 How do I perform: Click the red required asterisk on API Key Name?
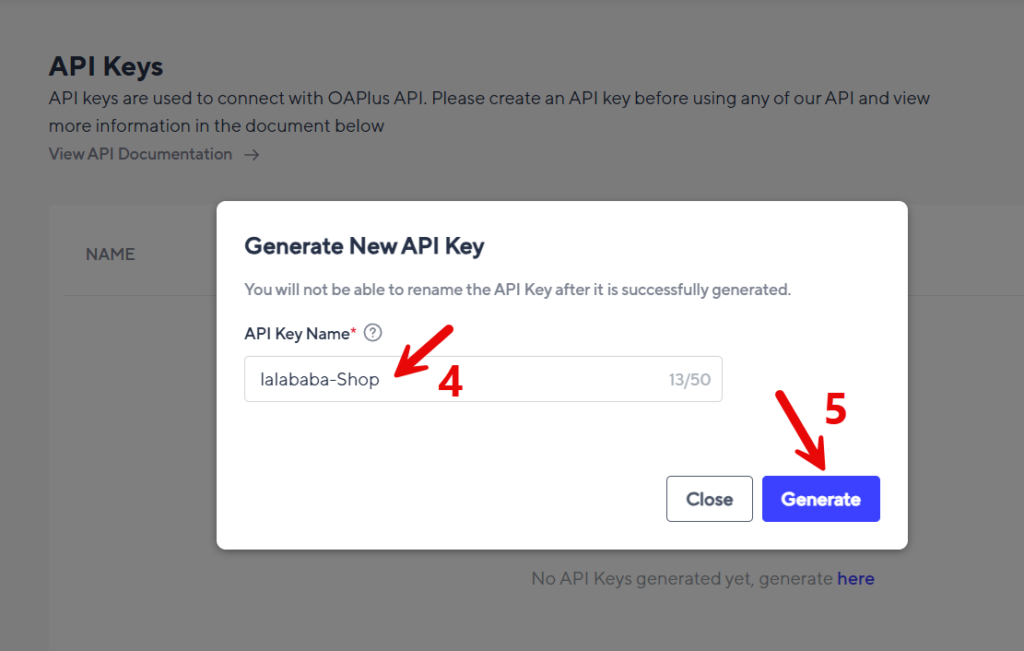pyautogui.click(x=353, y=333)
